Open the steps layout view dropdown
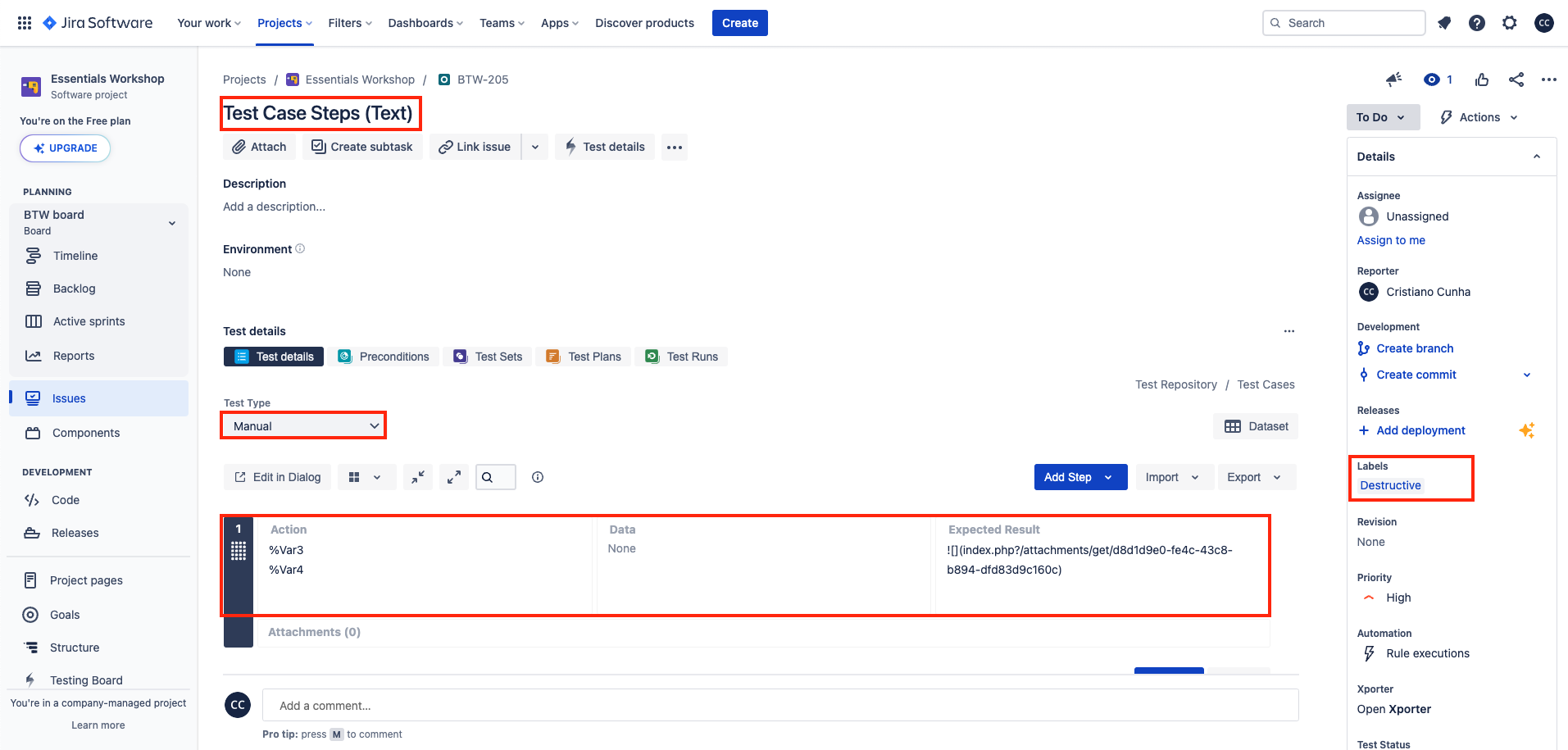 366,477
